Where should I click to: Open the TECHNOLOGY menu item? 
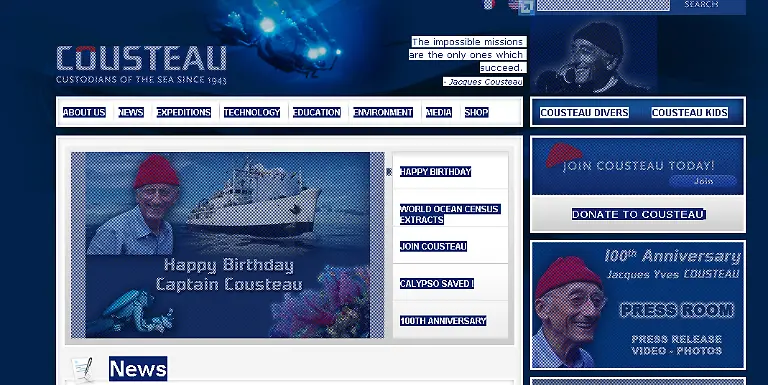pyautogui.click(x=252, y=112)
